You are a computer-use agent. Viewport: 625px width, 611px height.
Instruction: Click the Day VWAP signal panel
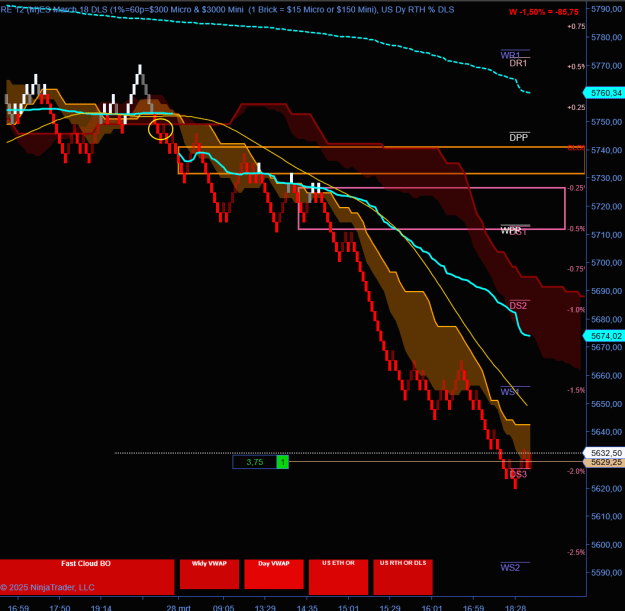click(274, 574)
